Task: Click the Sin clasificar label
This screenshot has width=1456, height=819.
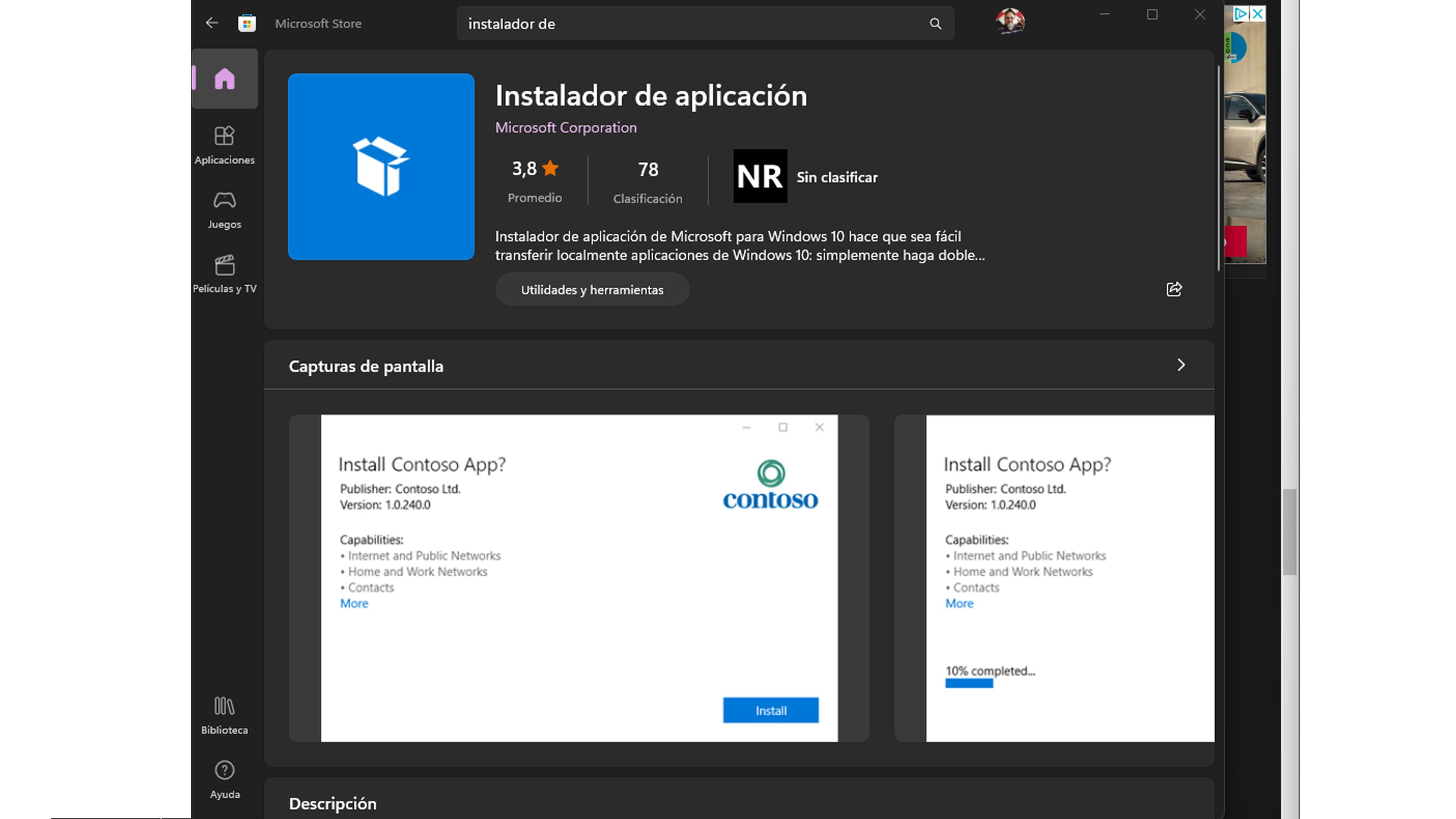Action: pyautogui.click(x=837, y=177)
